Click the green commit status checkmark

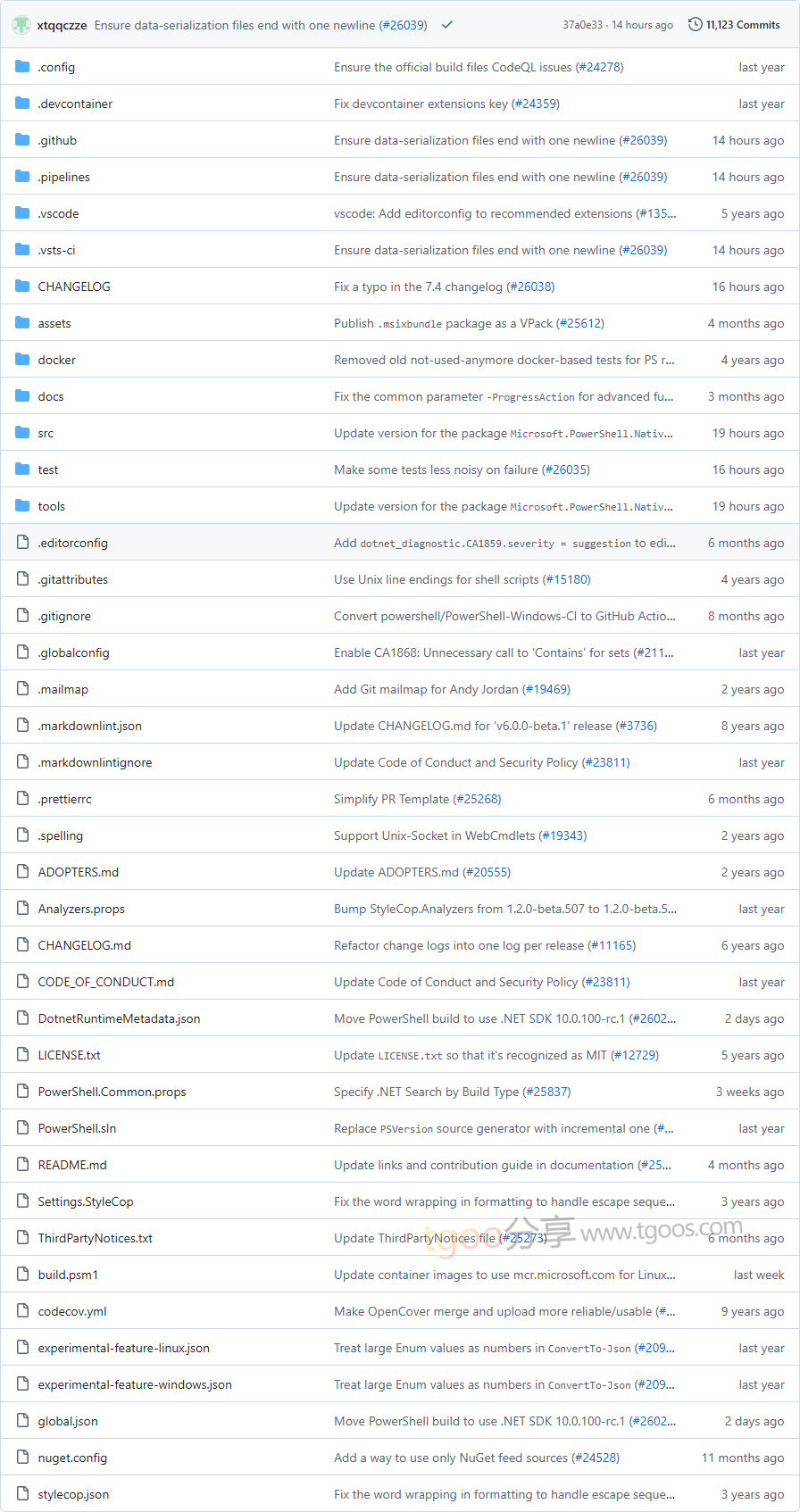(447, 25)
